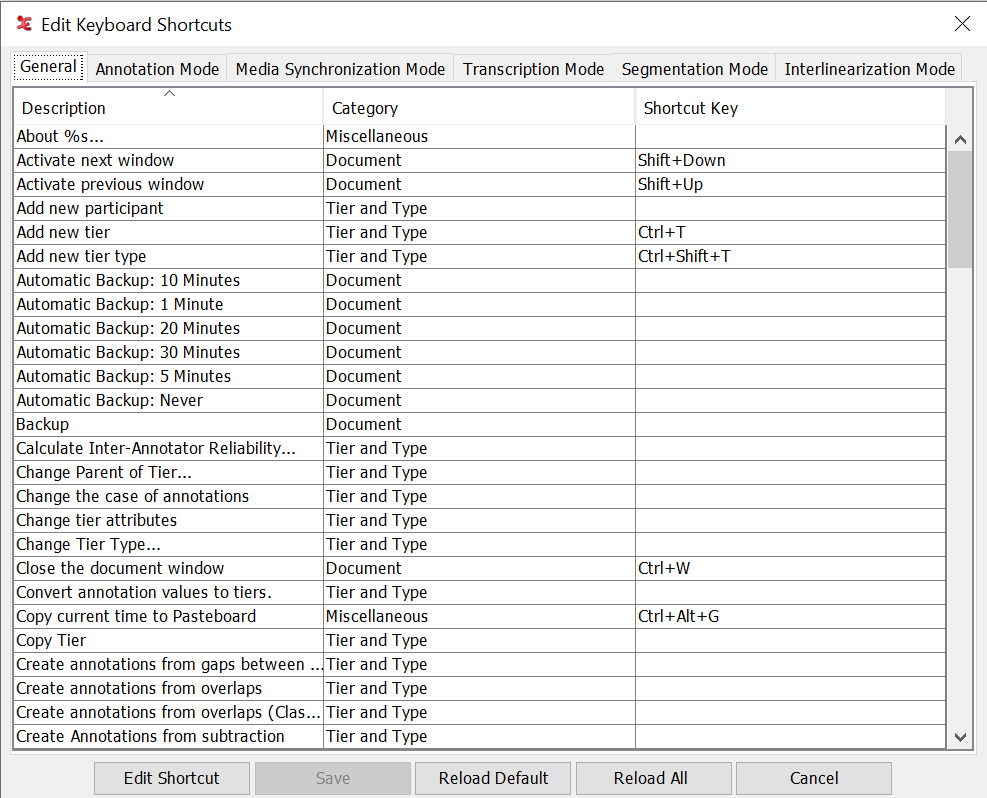
Task: Click the Edit Shortcut button
Action: (x=171, y=778)
